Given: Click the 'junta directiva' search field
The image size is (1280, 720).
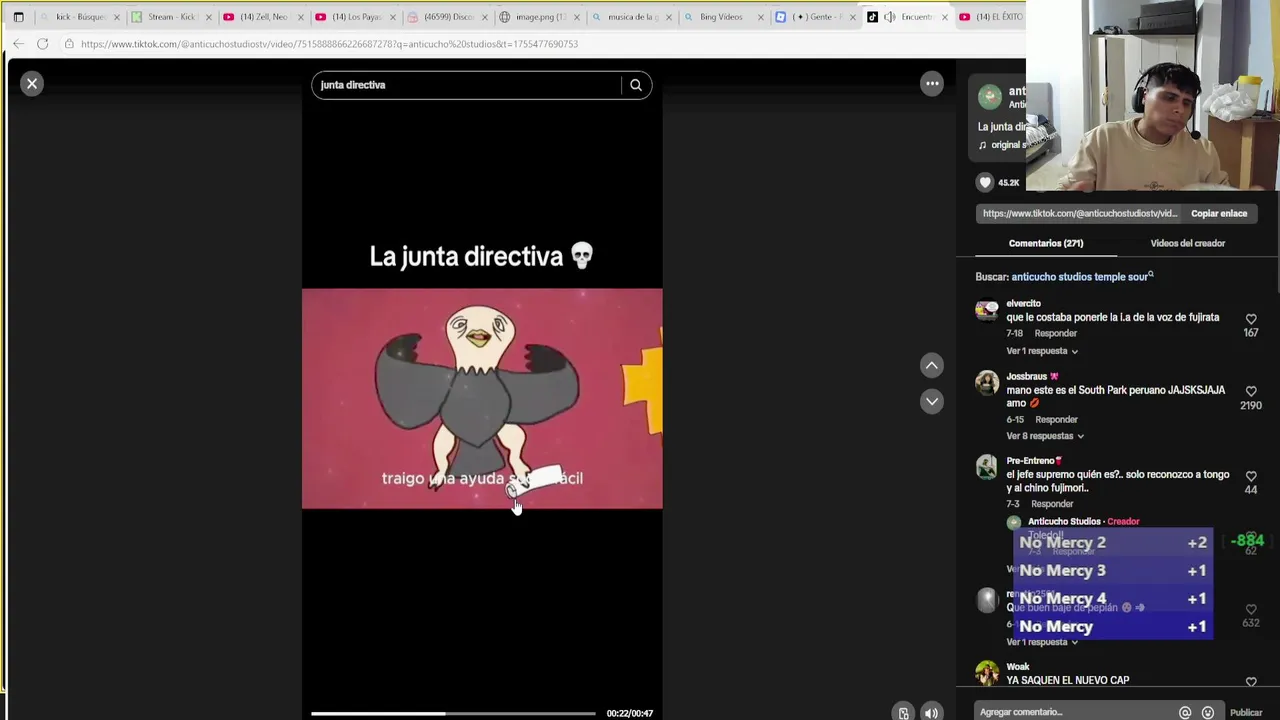Looking at the screenshot, I should [x=466, y=85].
